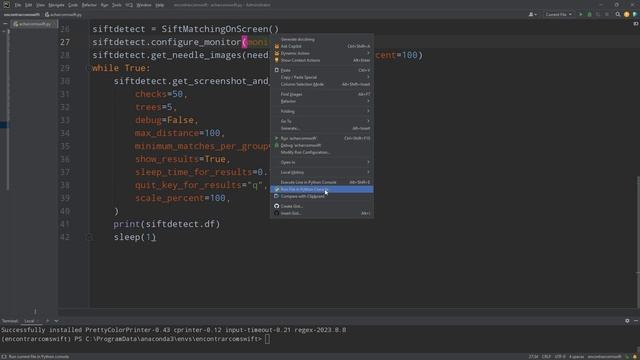The width and height of the screenshot is (640, 360).
Task: Choose Compare with Clipboard menu entry
Action: 322,196
